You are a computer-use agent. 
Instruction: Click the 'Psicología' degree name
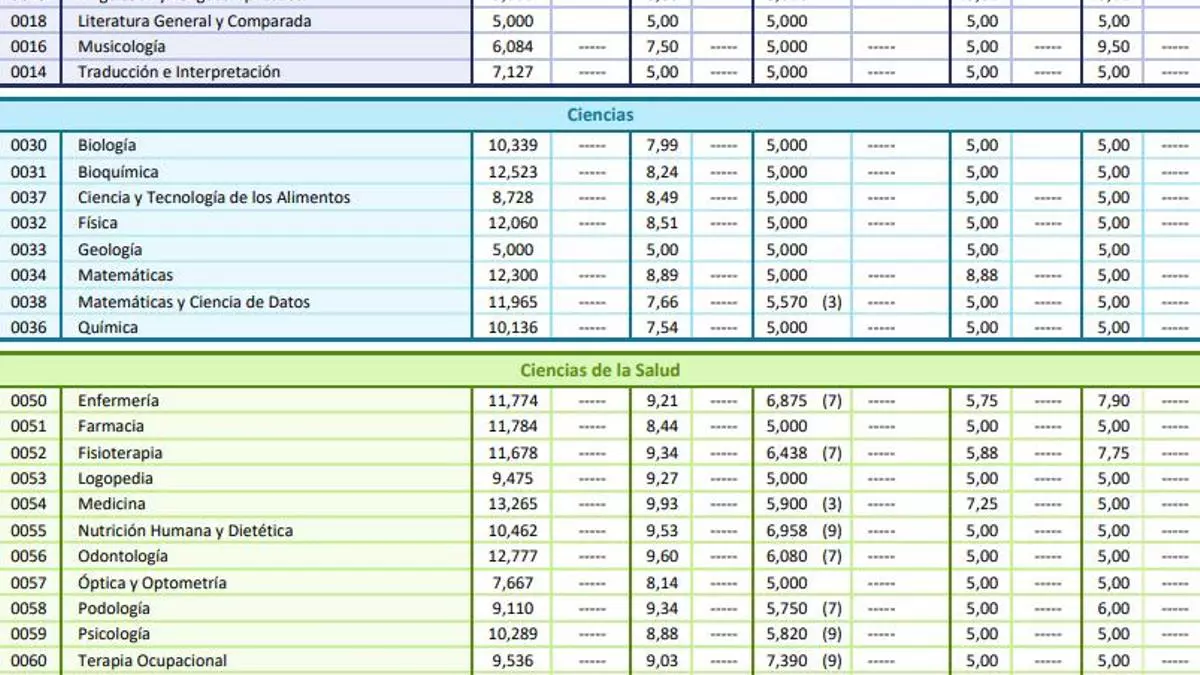(x=114, y=634)
